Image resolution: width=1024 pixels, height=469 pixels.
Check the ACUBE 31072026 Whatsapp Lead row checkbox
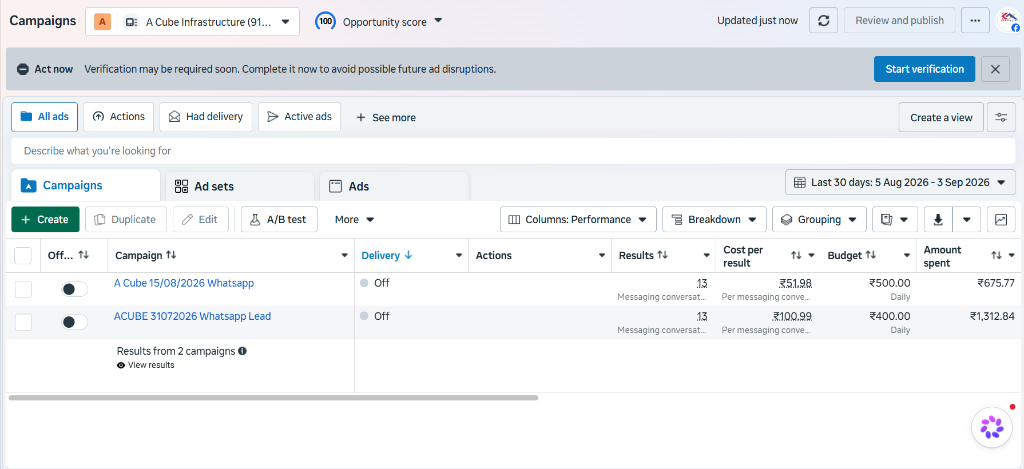pos(23,321)
